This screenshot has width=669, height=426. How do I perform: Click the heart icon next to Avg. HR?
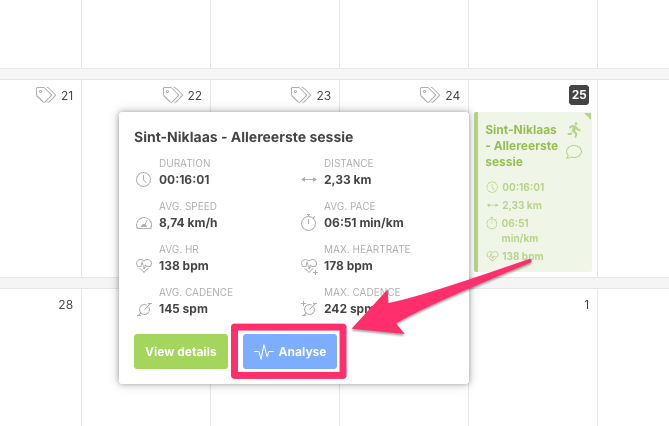[143, 266]
